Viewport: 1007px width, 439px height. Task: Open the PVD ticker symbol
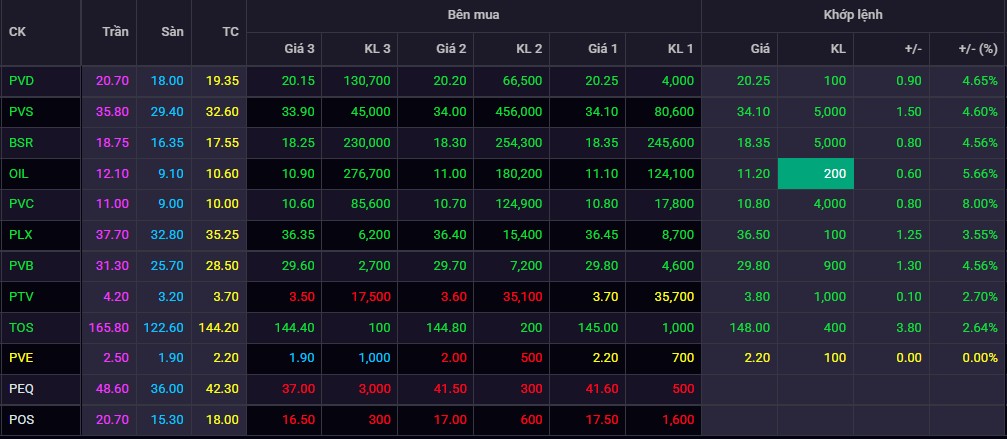[21, 81]
